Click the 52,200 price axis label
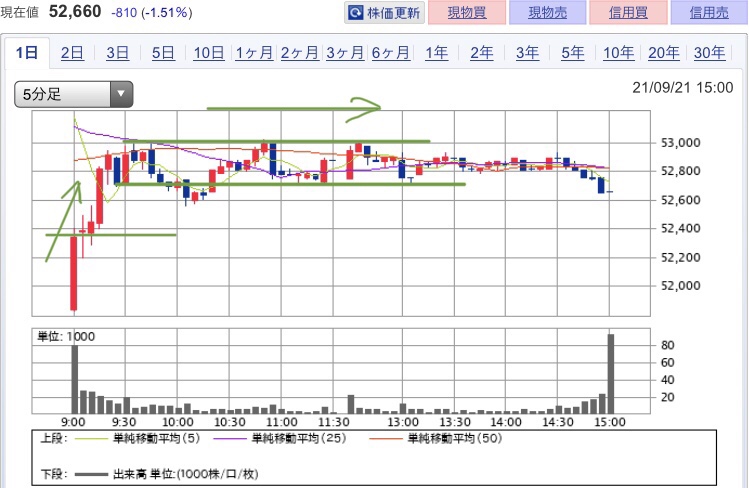749x488 pixels. pyautogui.click(x=680, y=257)
